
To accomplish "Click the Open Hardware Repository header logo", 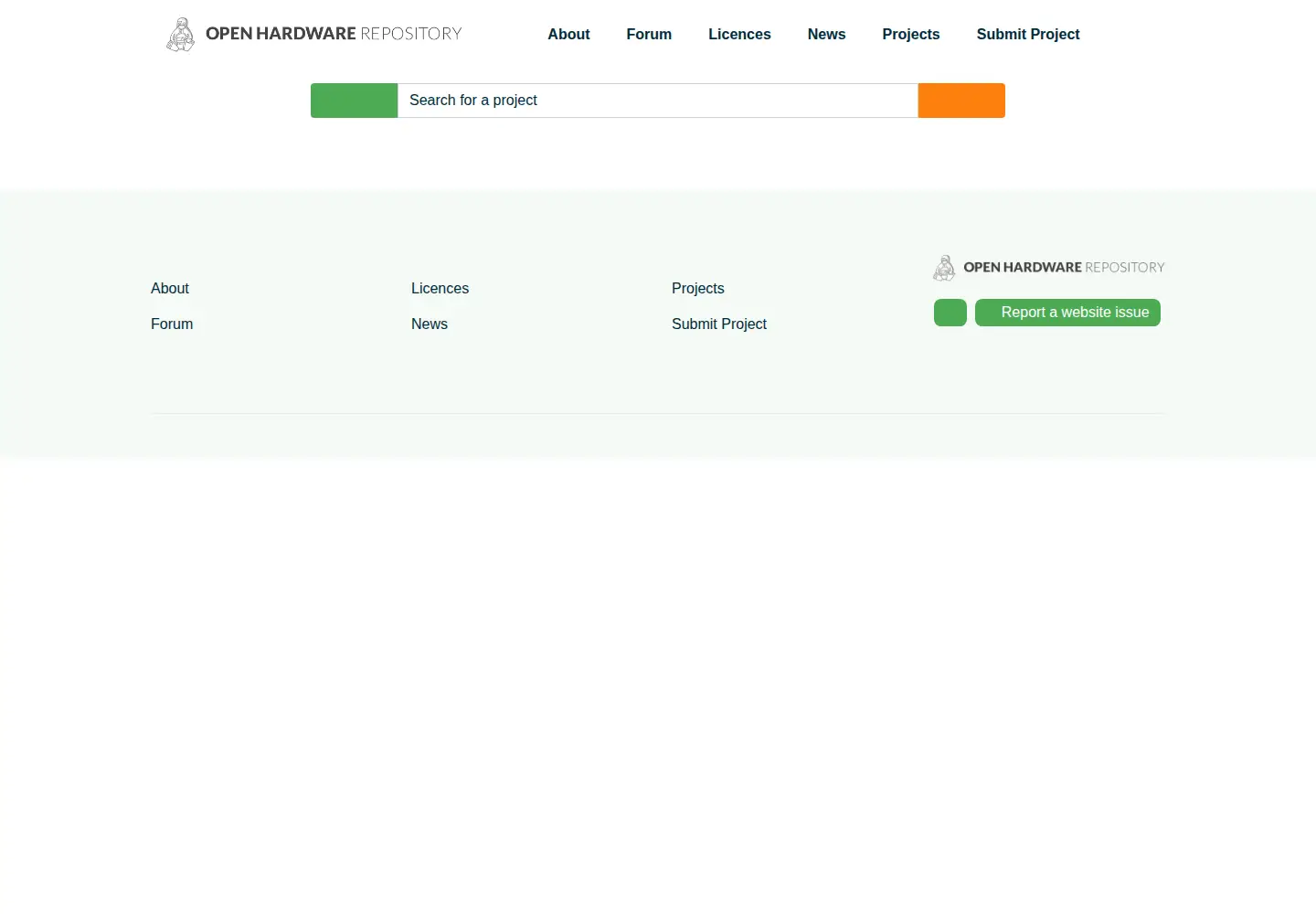I will click(x=313, y=35).
